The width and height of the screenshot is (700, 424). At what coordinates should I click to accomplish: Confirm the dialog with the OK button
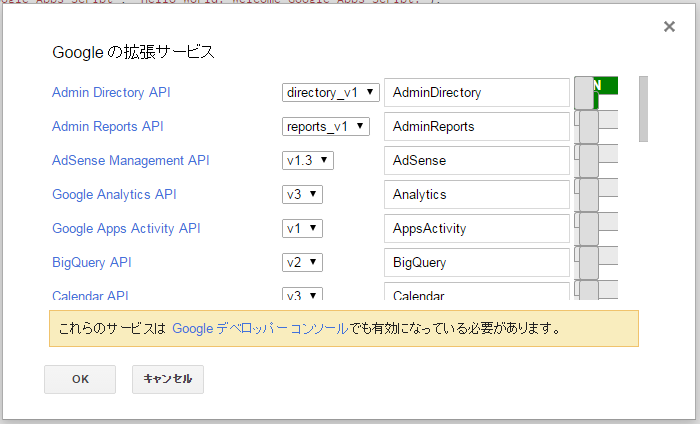(x=80, y=379)
